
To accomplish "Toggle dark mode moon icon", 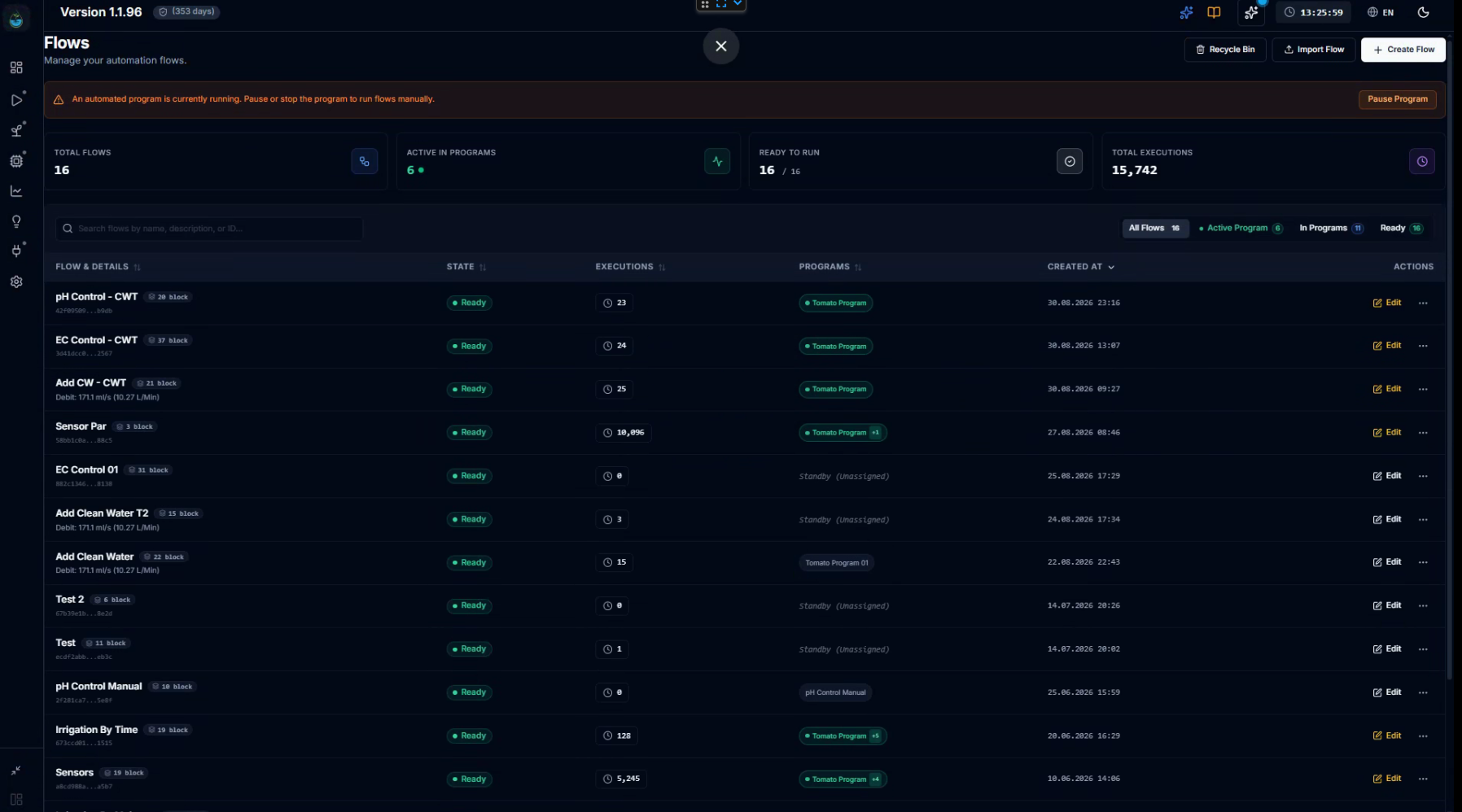I will (x=1423, y=12).
